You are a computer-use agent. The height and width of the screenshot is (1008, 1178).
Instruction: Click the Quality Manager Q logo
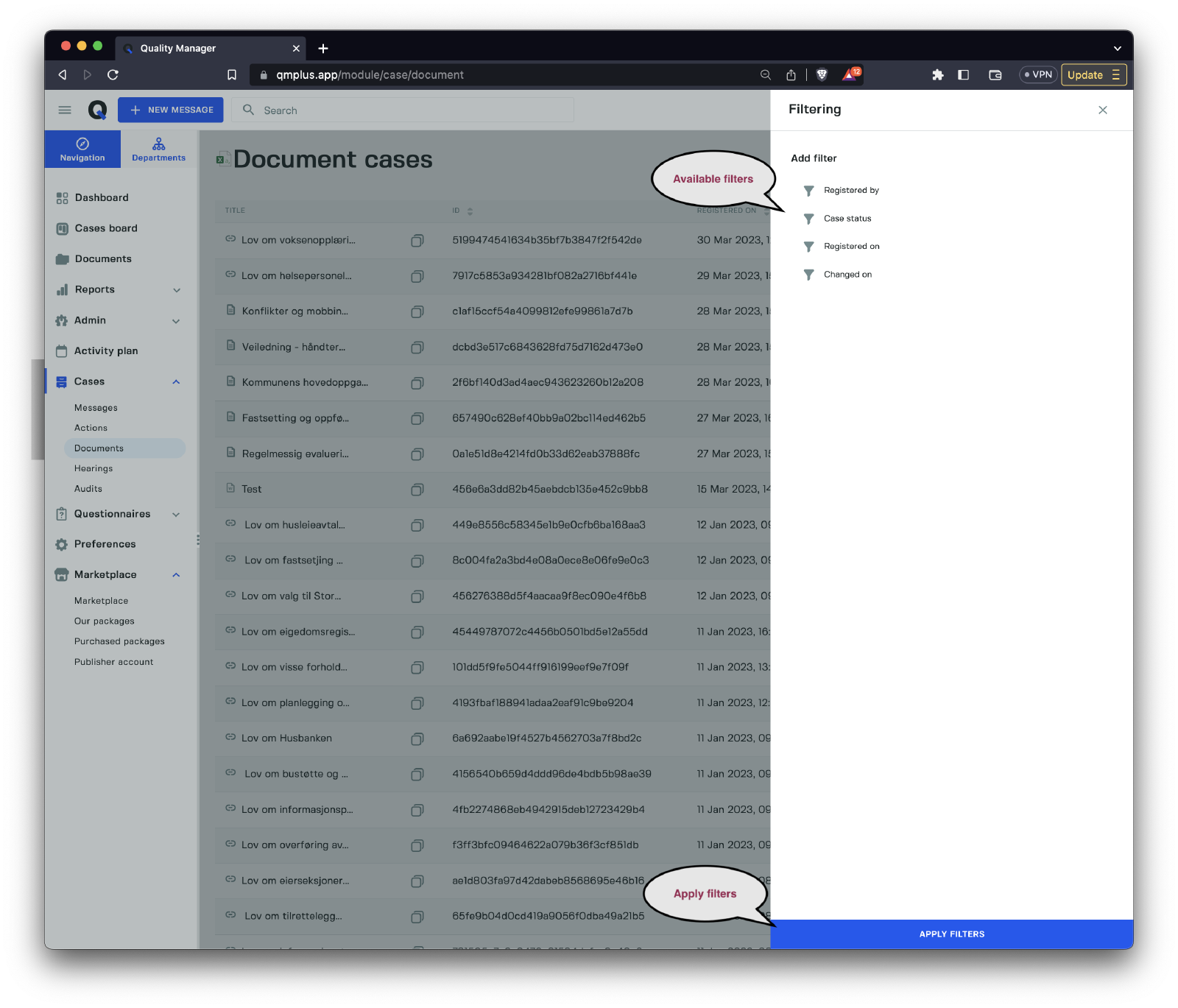(x=97, y=110)
